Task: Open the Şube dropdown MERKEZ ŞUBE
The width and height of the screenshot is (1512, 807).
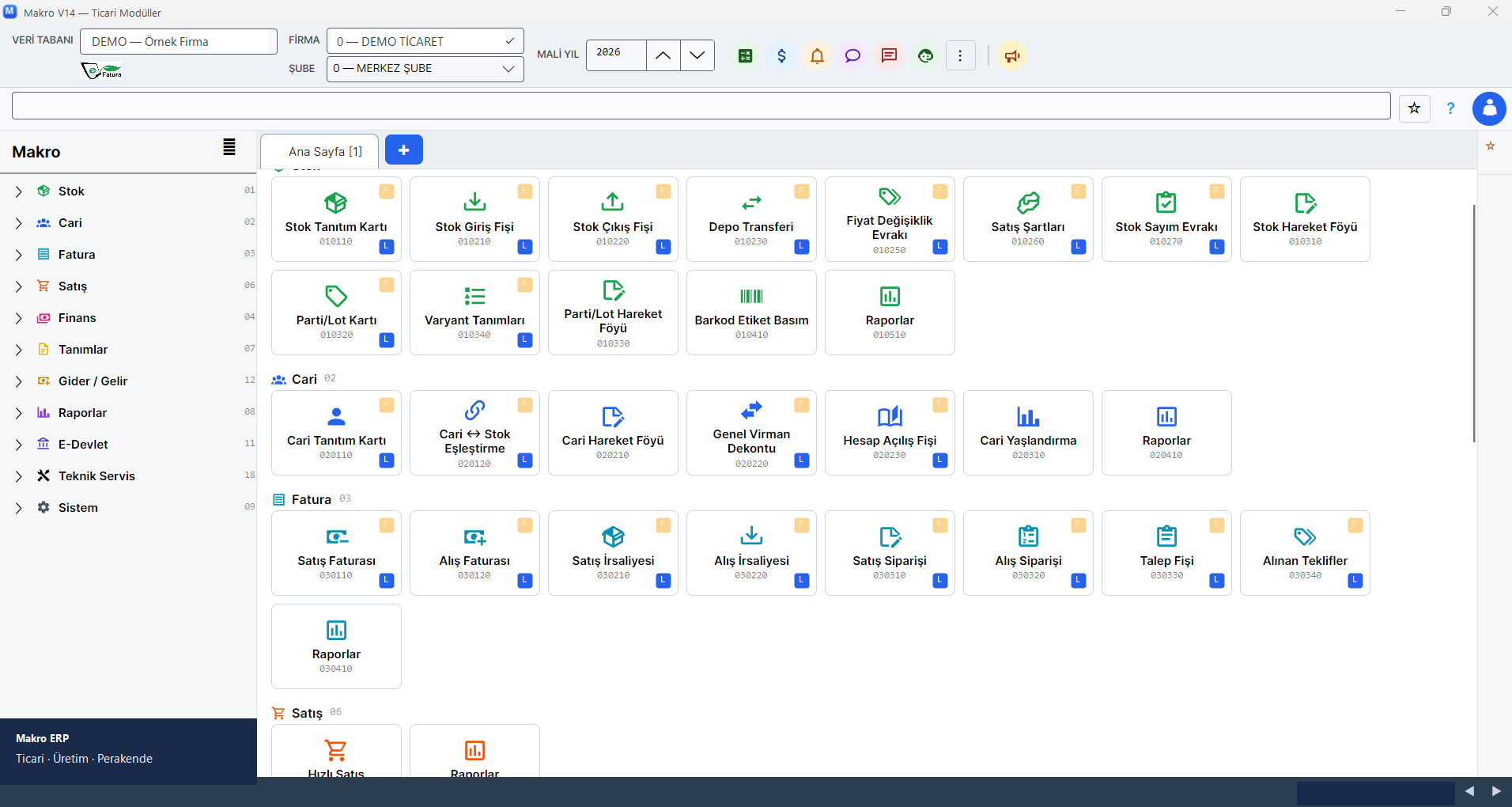Action: pos(425,69)
